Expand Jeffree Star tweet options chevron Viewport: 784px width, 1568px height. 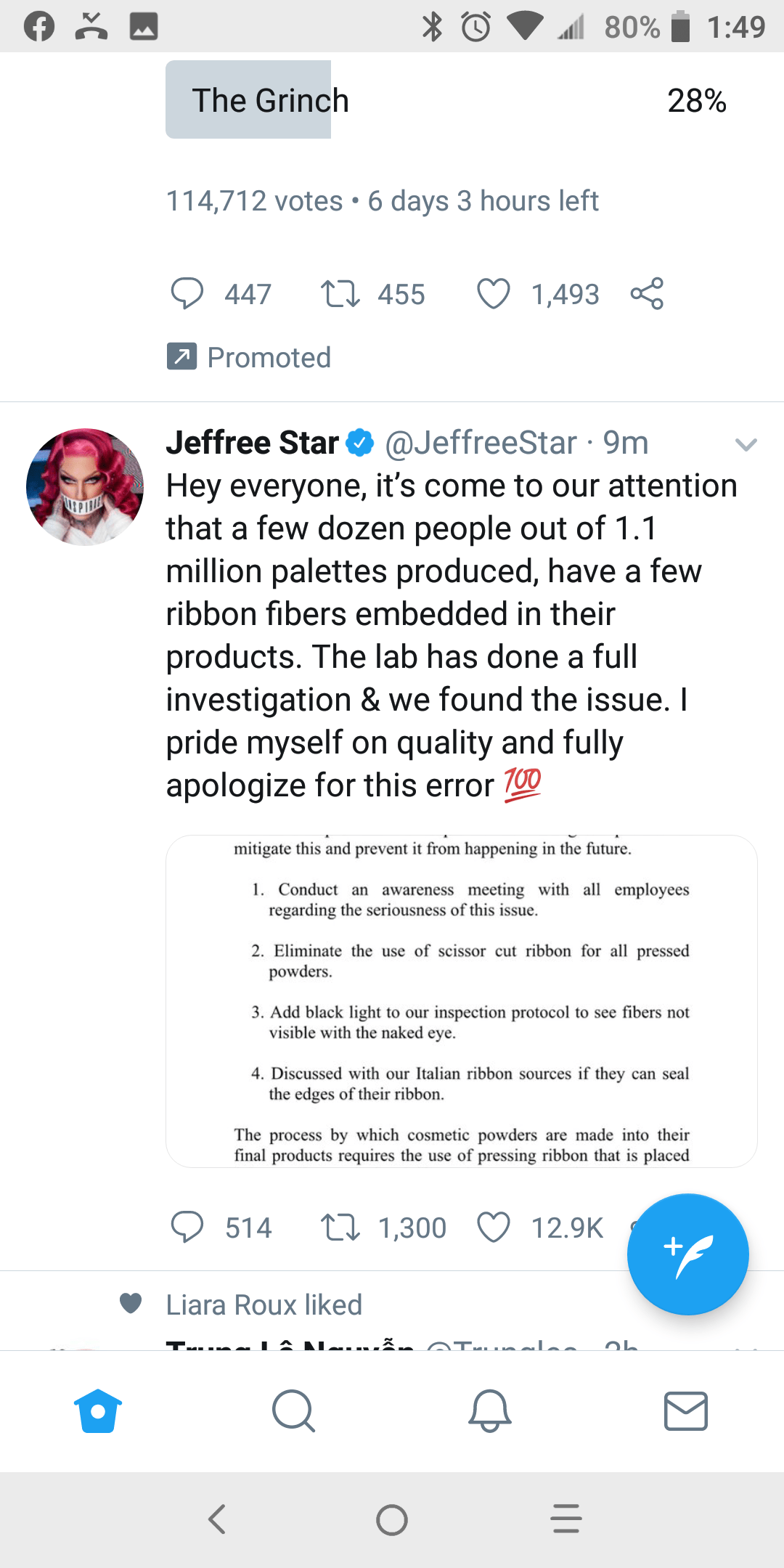[x=746, y=444]
